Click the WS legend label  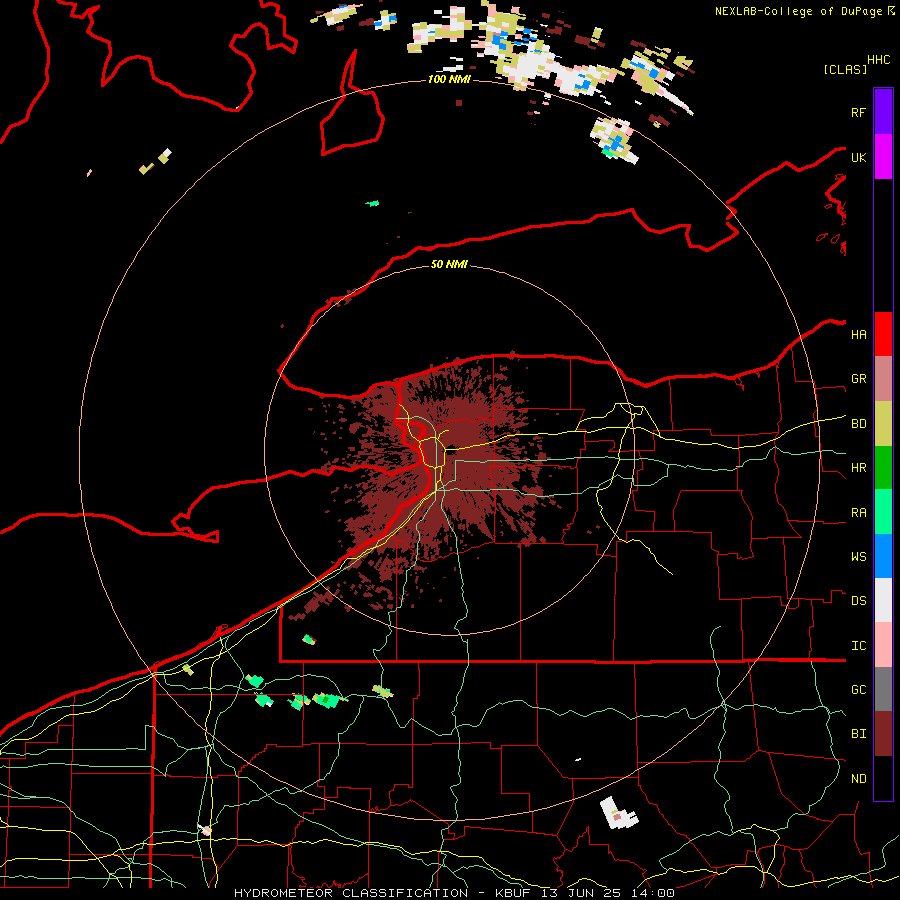coord(858,557)
